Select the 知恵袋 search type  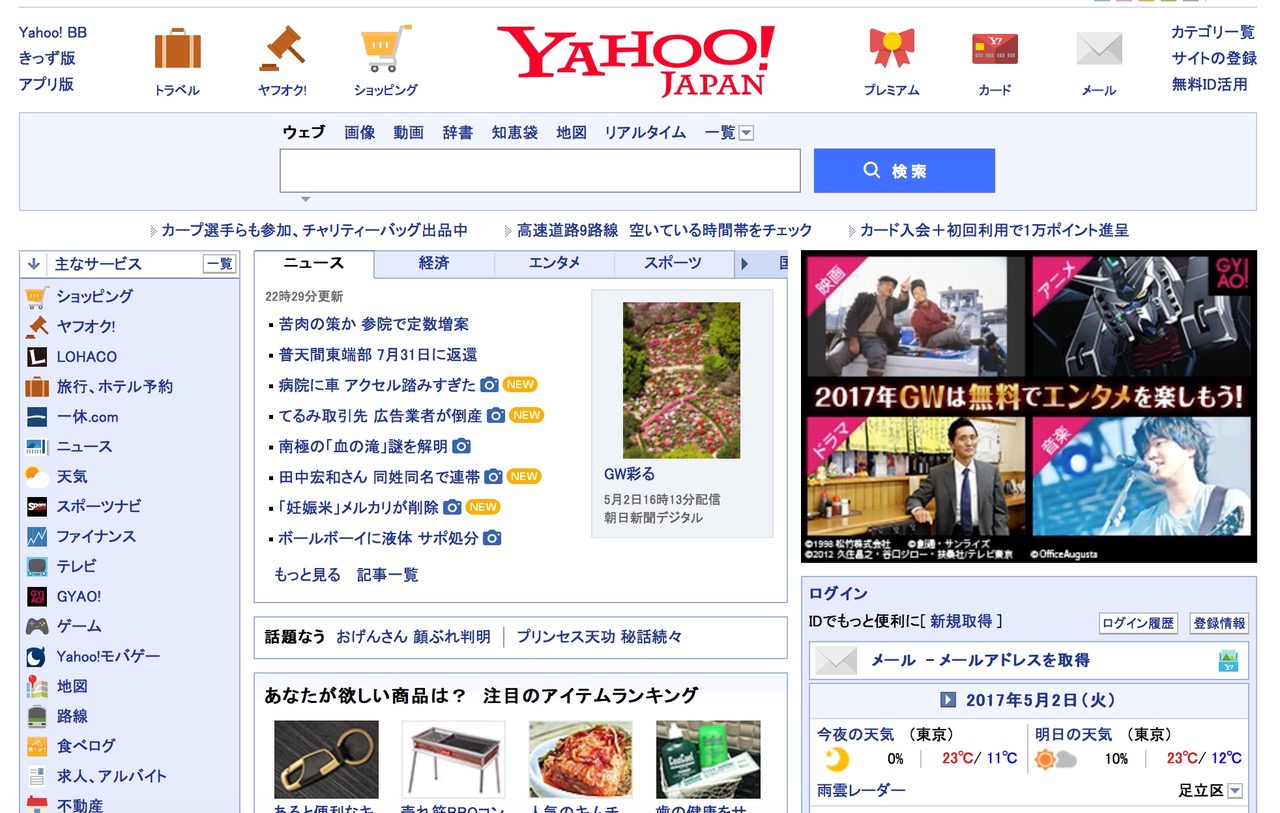515,132
